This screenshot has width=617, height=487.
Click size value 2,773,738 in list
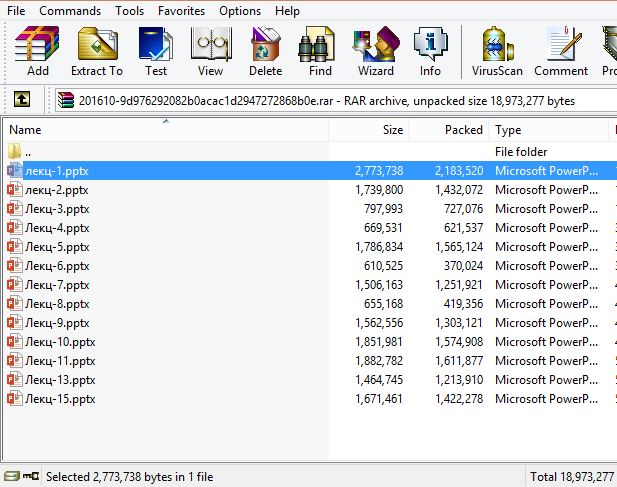point(379,171)
